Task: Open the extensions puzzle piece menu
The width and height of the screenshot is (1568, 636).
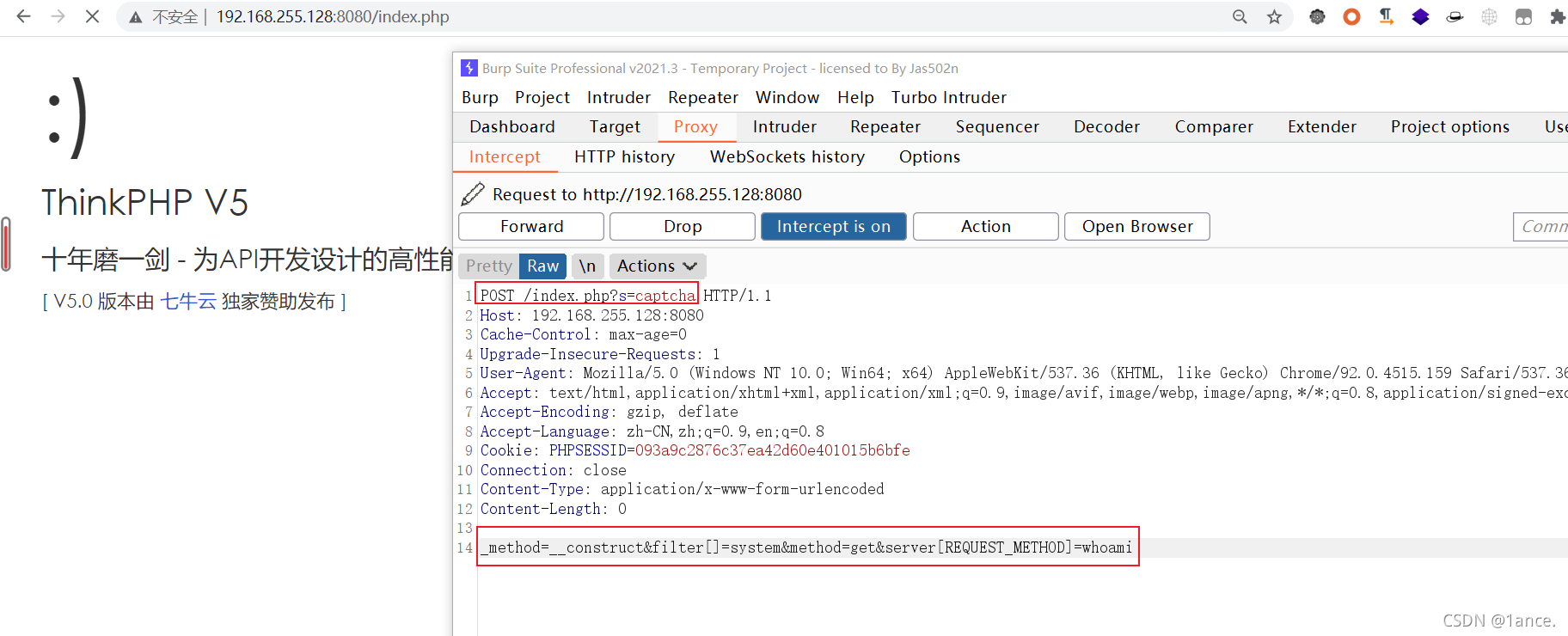Action: coord(1558,16)
